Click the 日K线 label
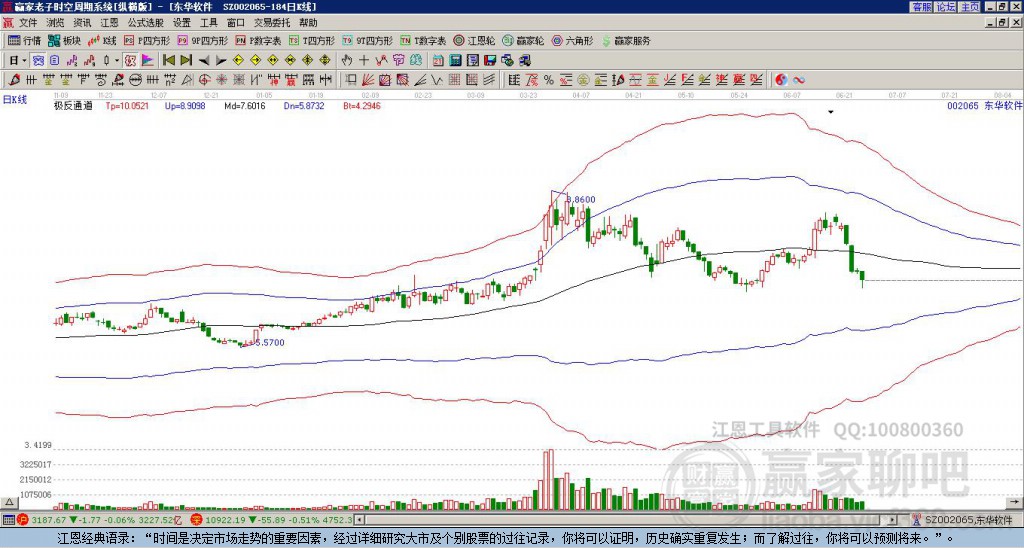The image size is (1024, 548). 14,100
